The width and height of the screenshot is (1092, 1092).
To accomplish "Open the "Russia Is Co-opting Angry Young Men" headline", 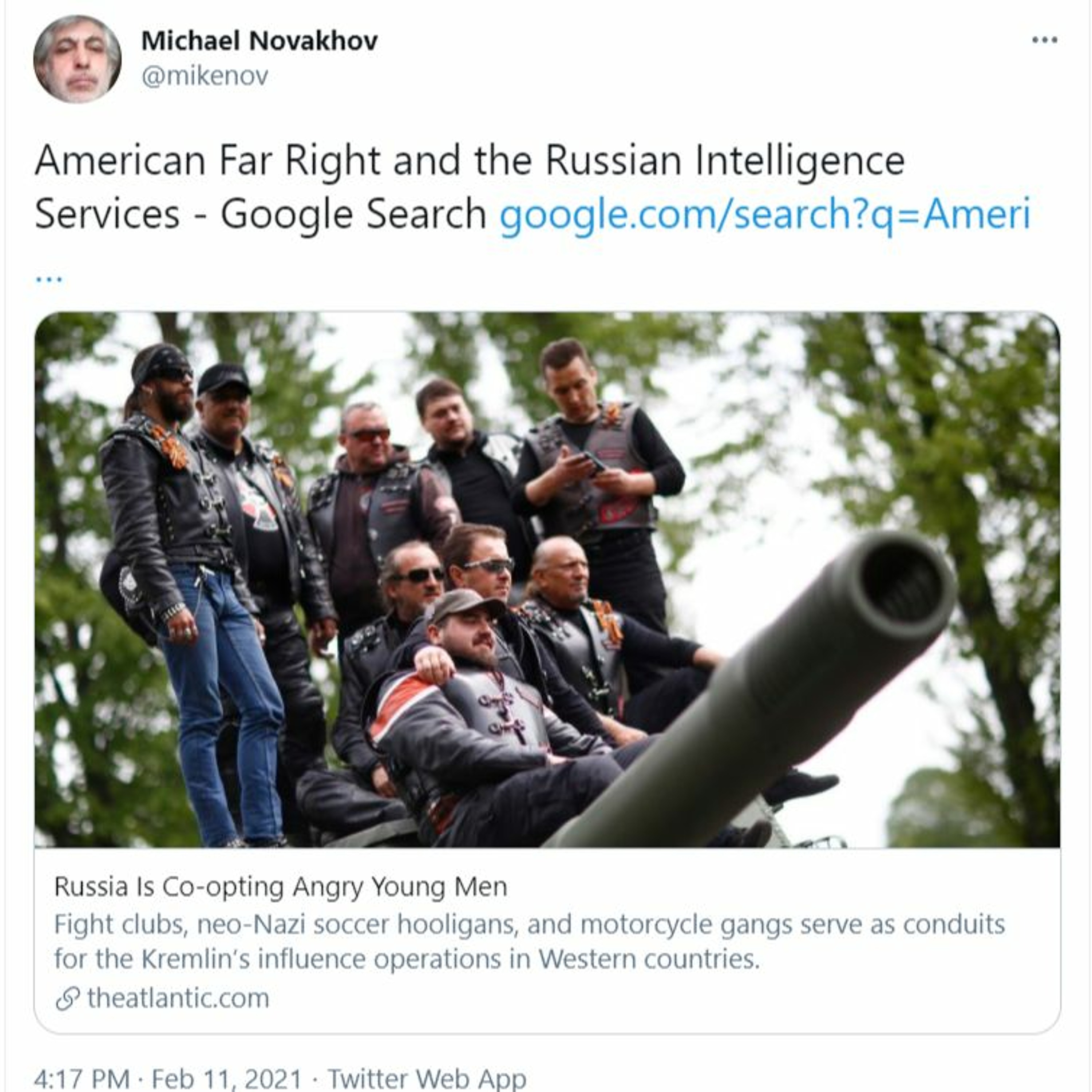I will coord(280,887).
